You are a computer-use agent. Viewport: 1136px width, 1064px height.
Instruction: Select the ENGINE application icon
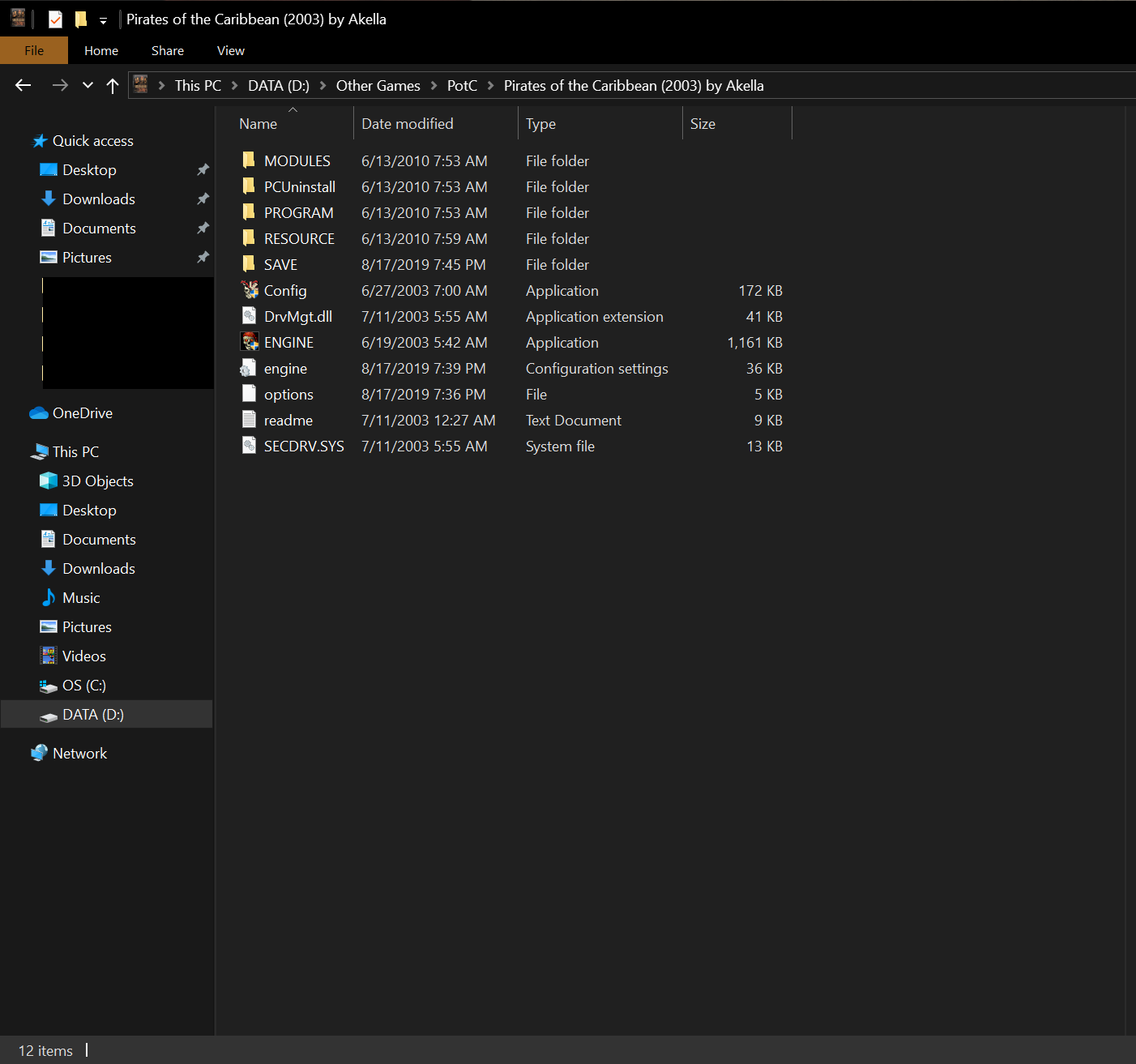250,341
